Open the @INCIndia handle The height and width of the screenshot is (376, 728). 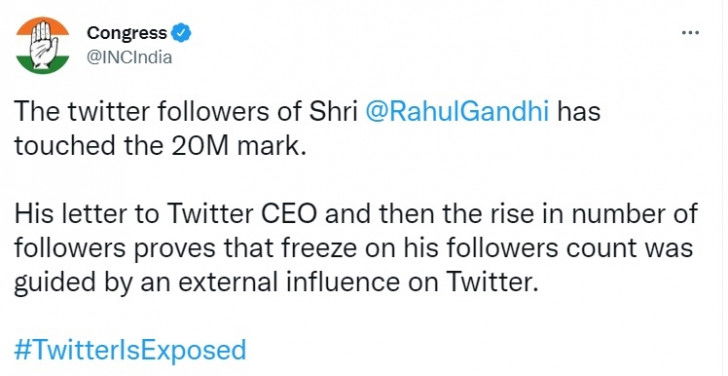coord(130,58)
